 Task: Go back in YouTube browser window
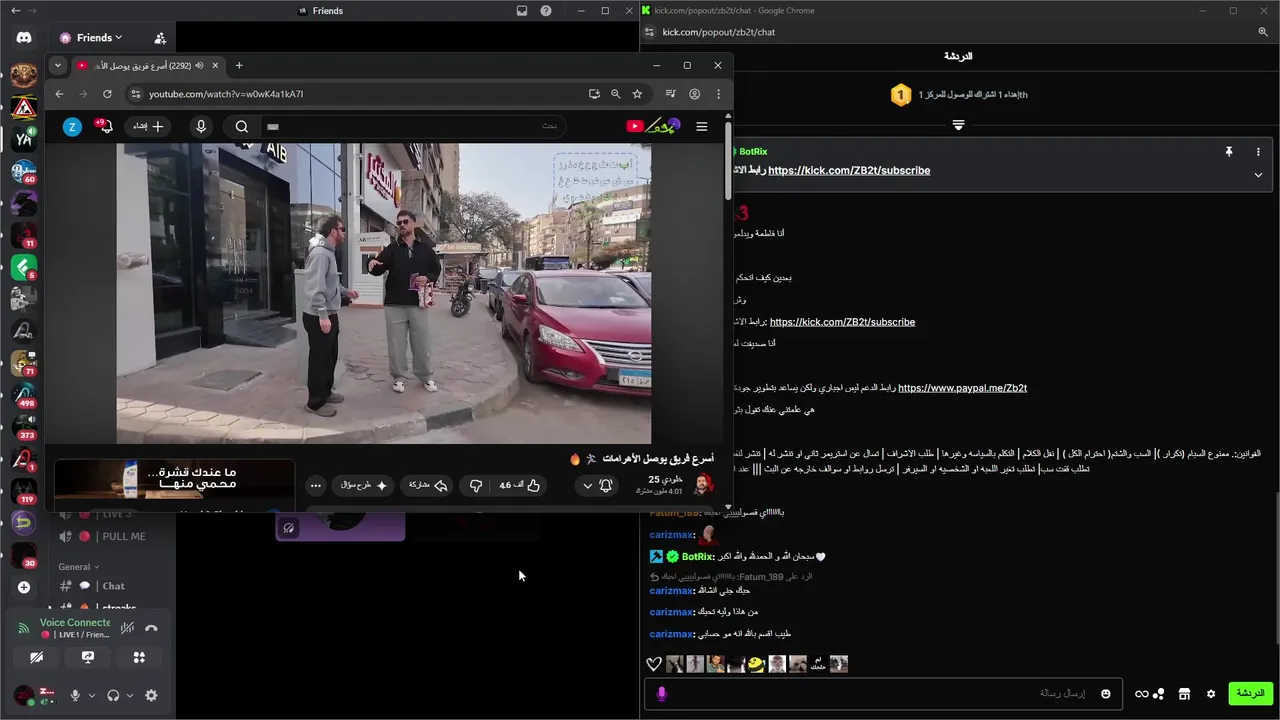pyautogui.click(x=59, y=94)
